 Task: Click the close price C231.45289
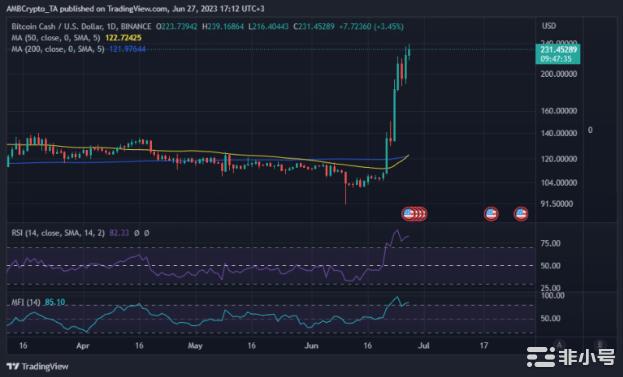pos(314,27)
